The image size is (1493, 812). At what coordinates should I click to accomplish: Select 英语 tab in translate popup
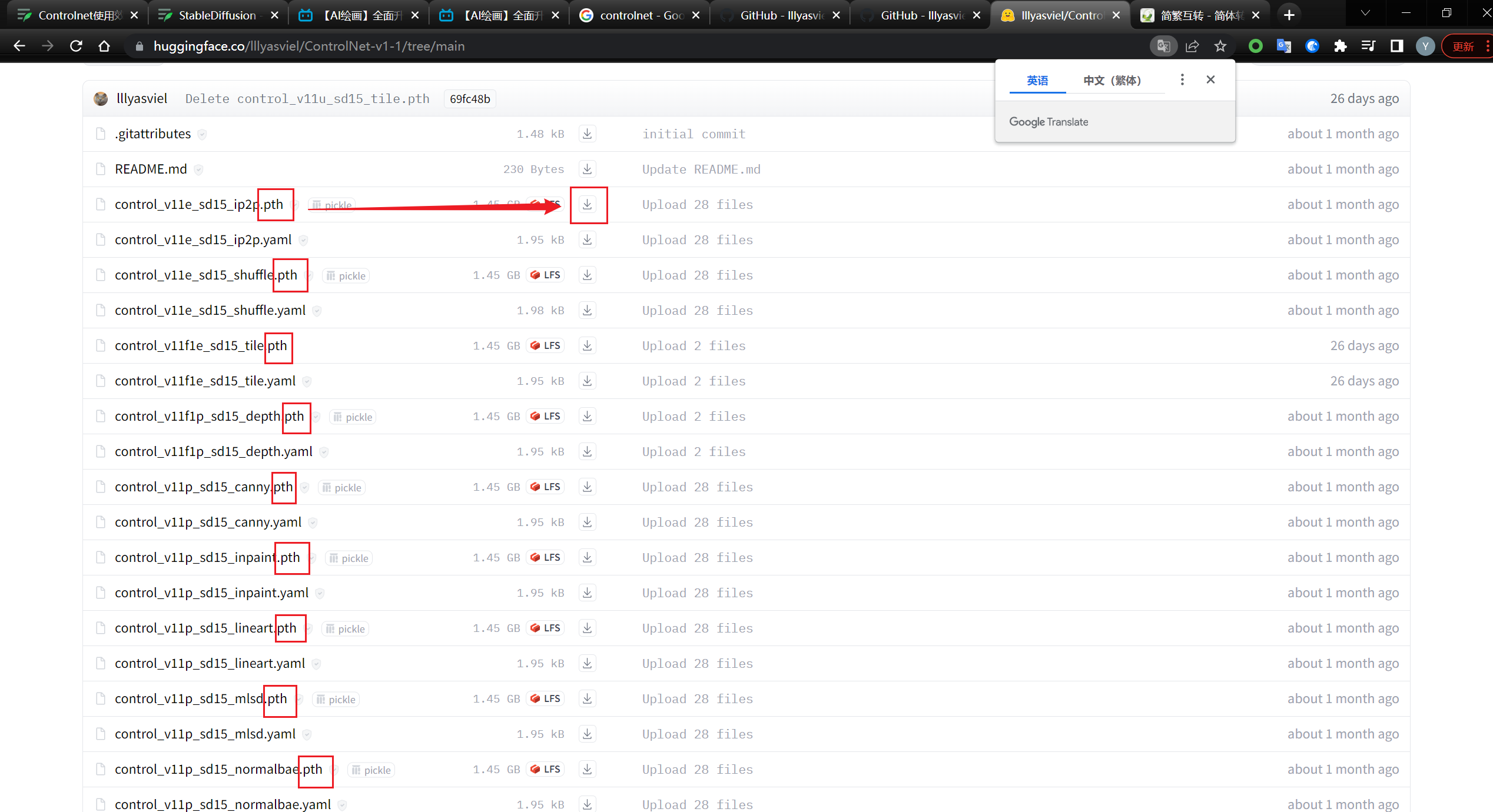click(x=1037, y=81)
